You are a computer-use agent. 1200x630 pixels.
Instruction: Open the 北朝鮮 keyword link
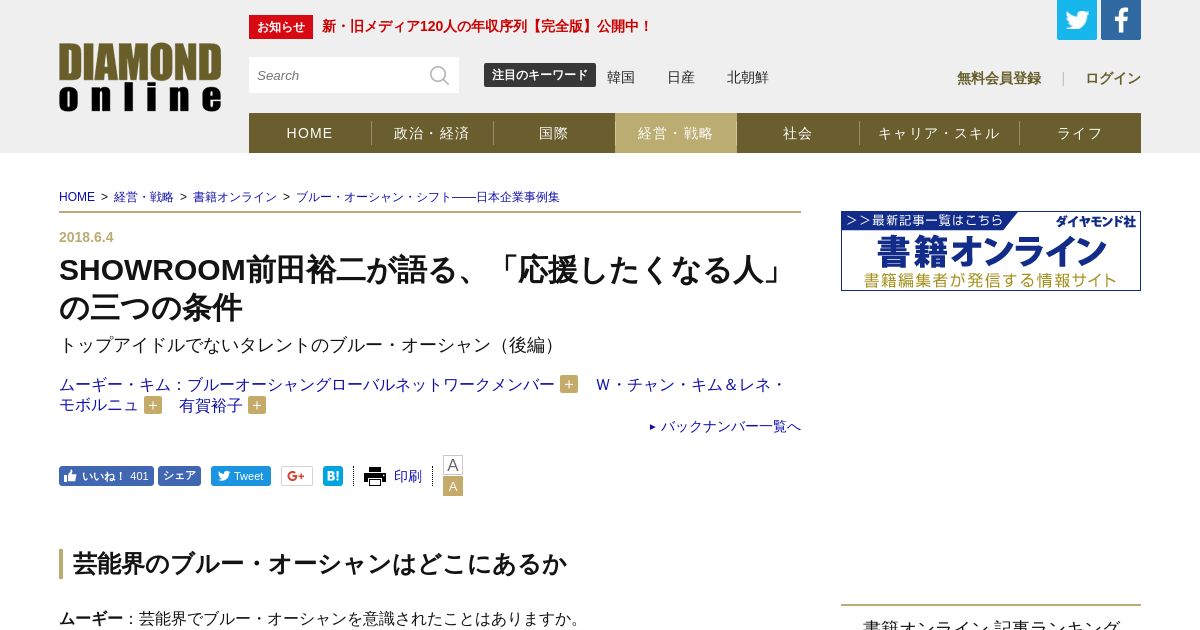pos(748,77)
